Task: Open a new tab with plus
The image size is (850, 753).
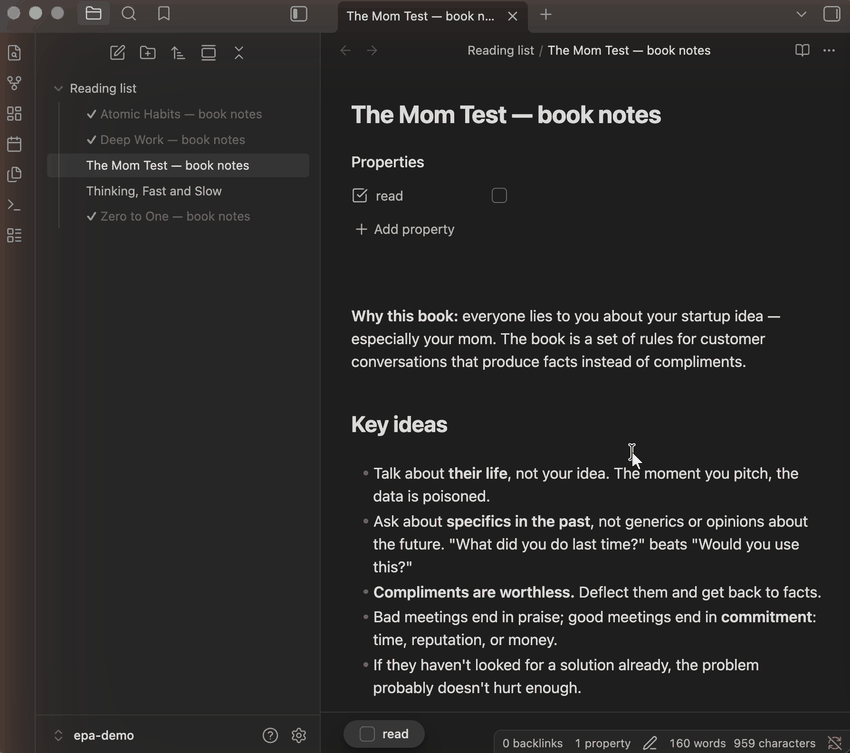Action: [x=546, y=15]
